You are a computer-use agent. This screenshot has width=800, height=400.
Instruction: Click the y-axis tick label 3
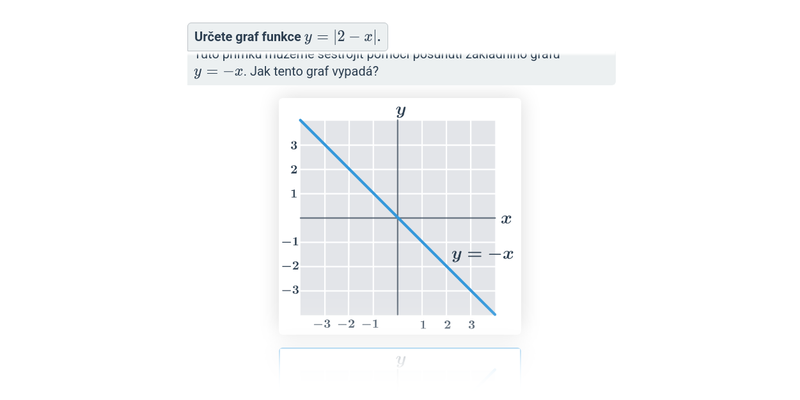pos(294,145)
